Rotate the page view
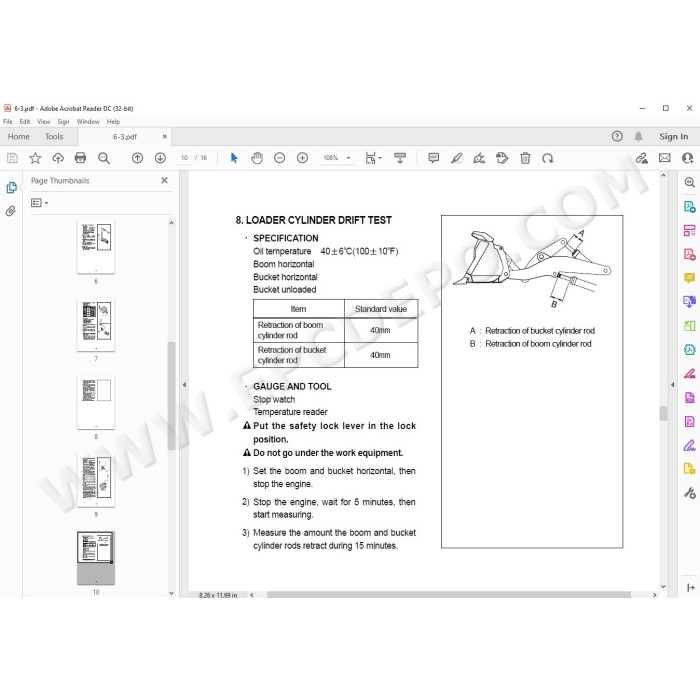This screenshot has height=700, width=700. [x=548, y=158]
